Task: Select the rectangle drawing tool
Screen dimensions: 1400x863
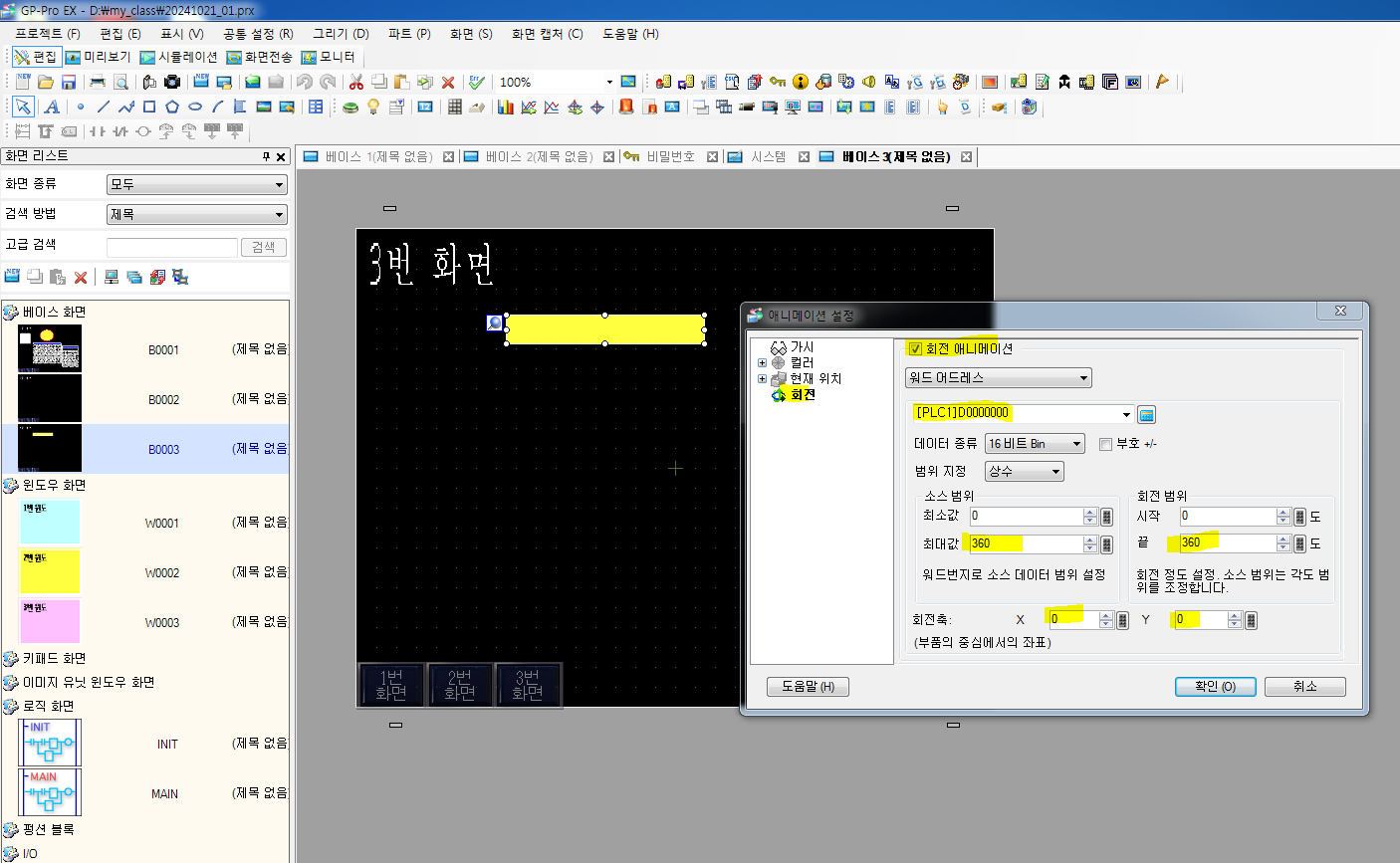Action: (149, 107)
